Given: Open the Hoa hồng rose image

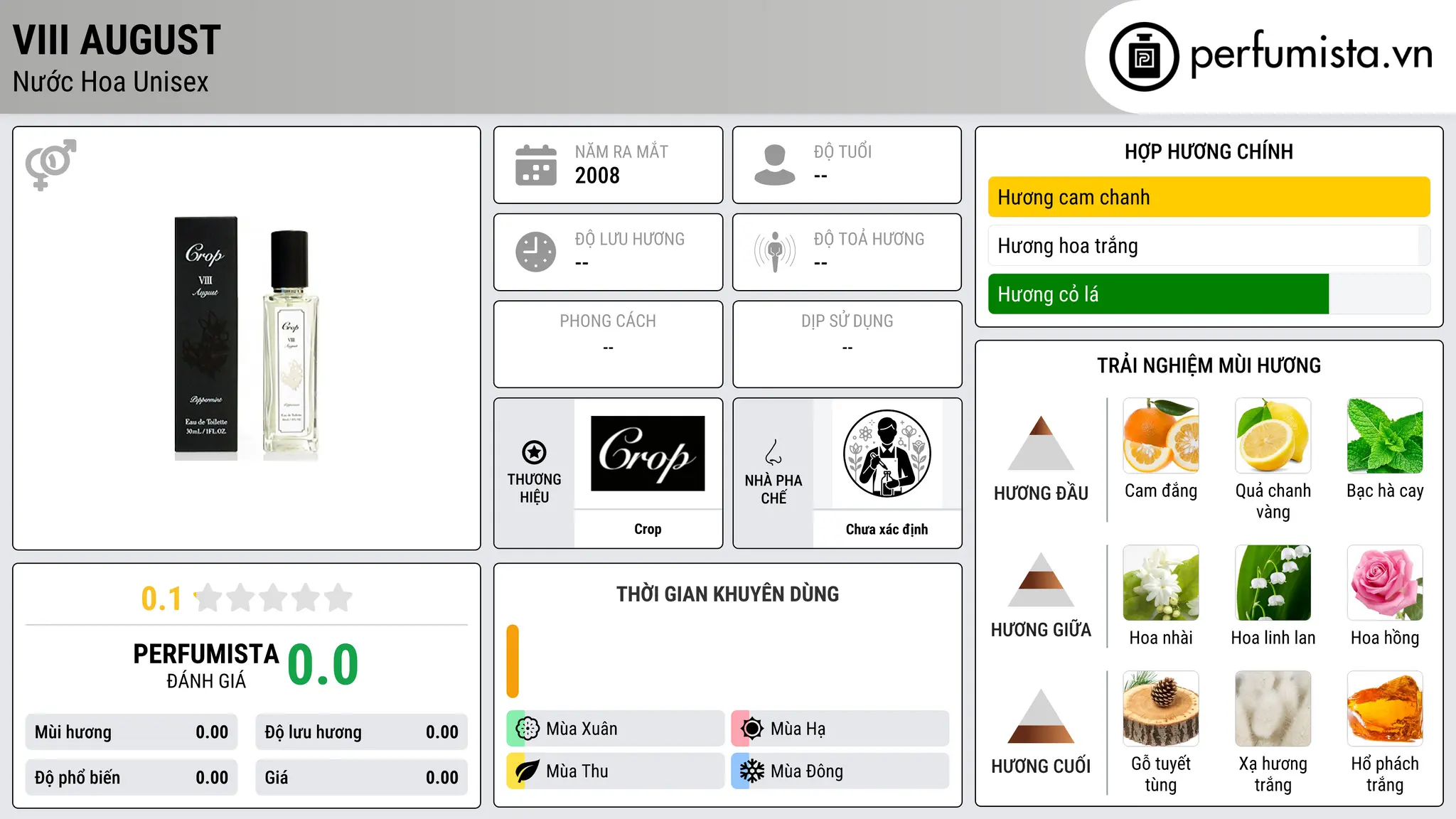Looking at the screenshot, I should (1385, 583).
